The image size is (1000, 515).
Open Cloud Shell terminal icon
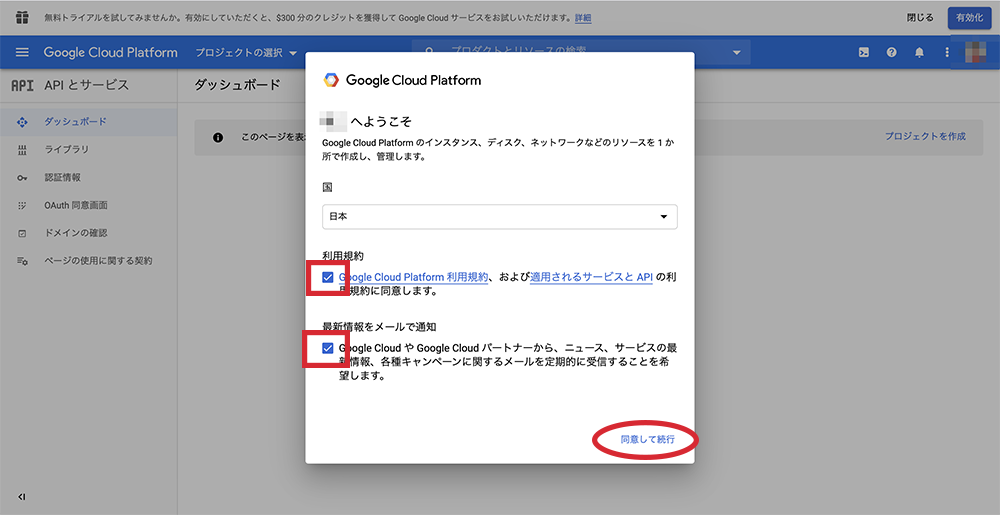click(864, 52)
